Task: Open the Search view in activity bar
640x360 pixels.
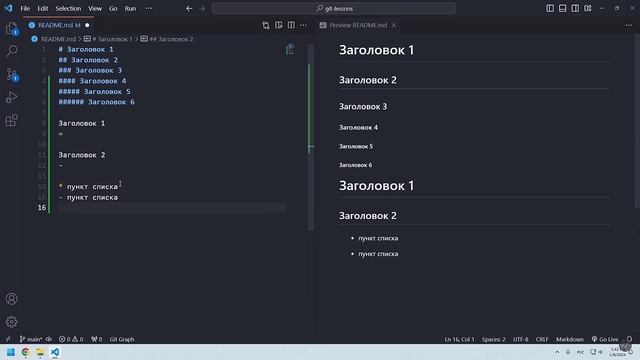Action: (12, 51)
